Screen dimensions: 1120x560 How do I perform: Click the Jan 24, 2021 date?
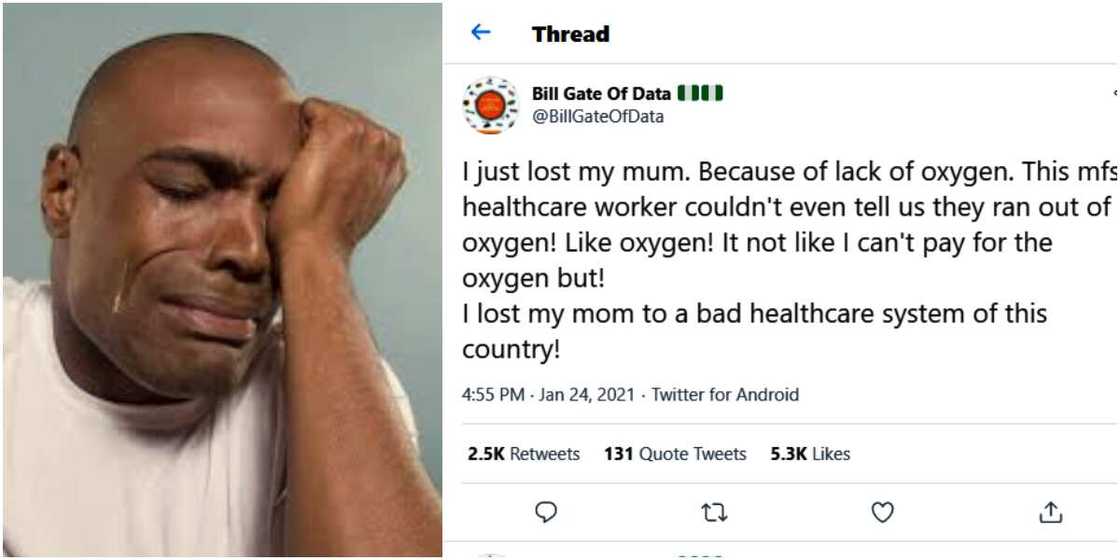(586, 395)
